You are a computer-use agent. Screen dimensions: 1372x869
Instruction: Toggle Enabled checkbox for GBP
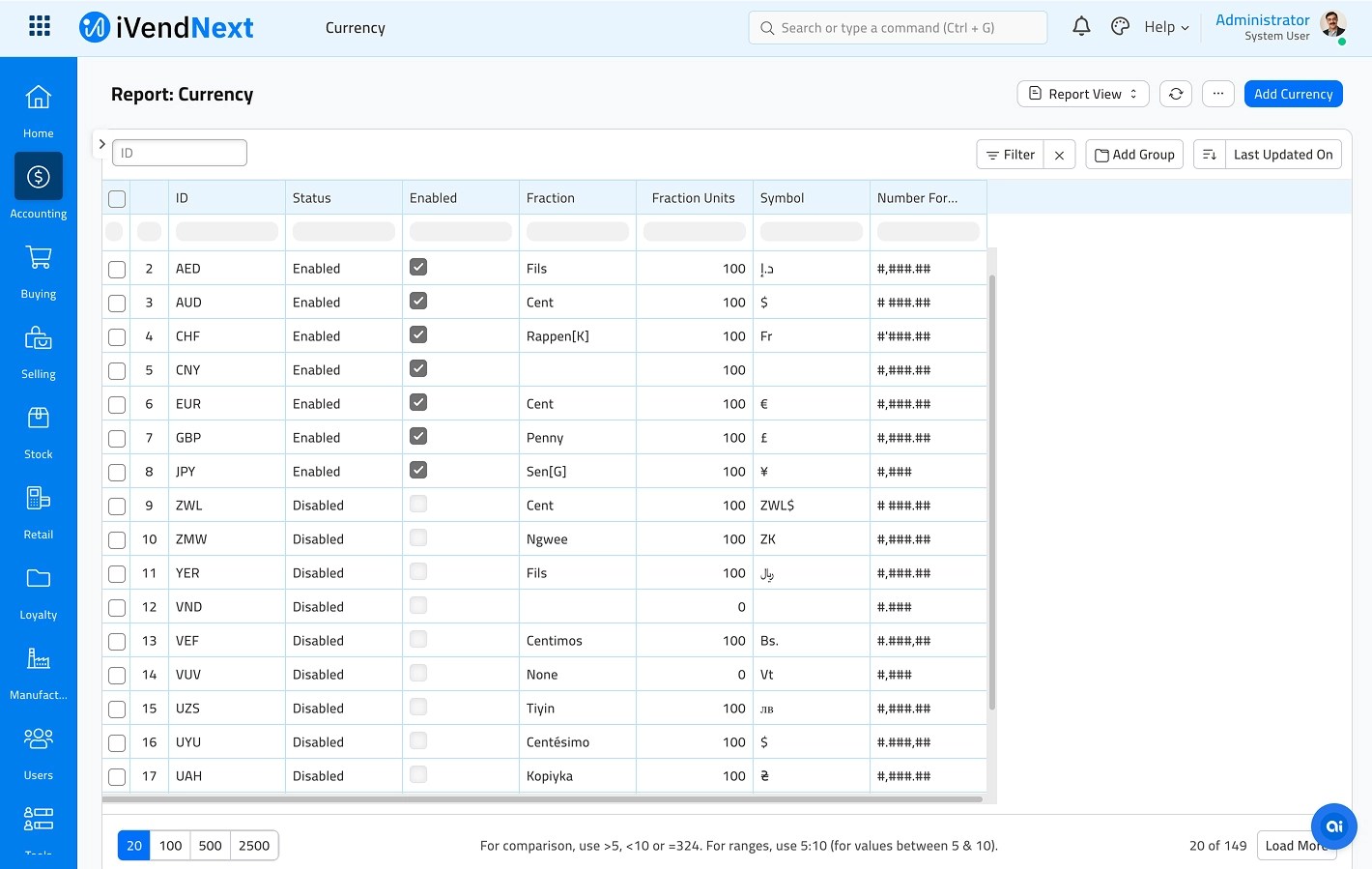coord(418,436)
